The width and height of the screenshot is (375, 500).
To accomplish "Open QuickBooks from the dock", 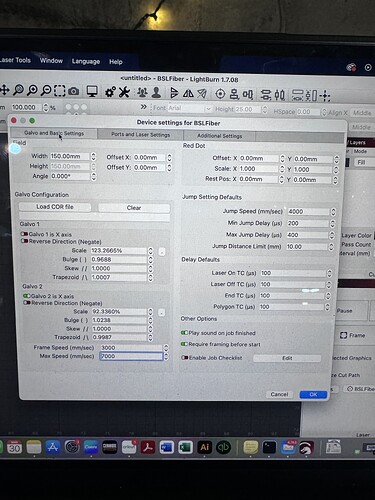I will coord(224,447).
